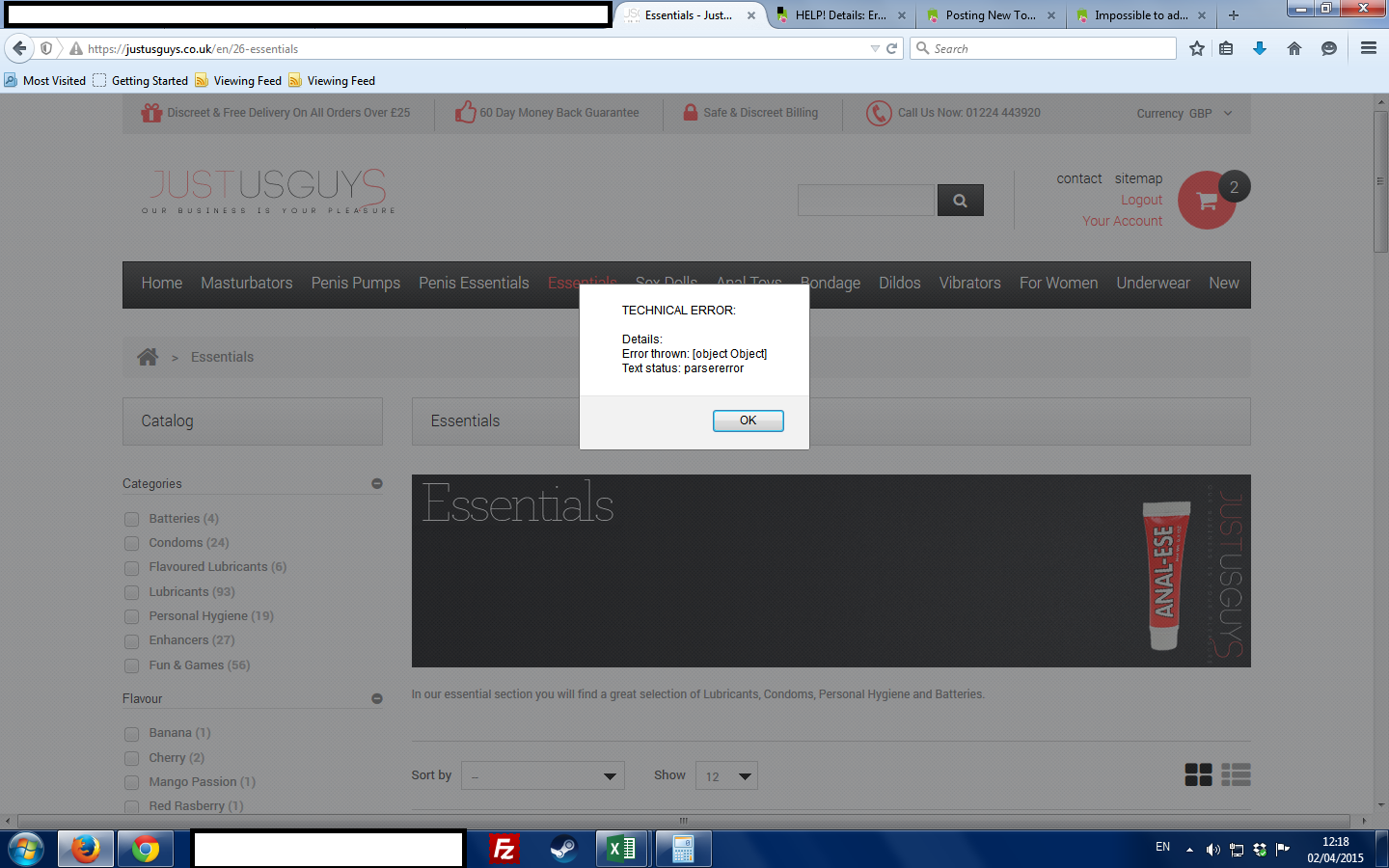Open FileZilla from the taskbar
The height and width of the screenshot is (868, 1389).
point(504,849)
